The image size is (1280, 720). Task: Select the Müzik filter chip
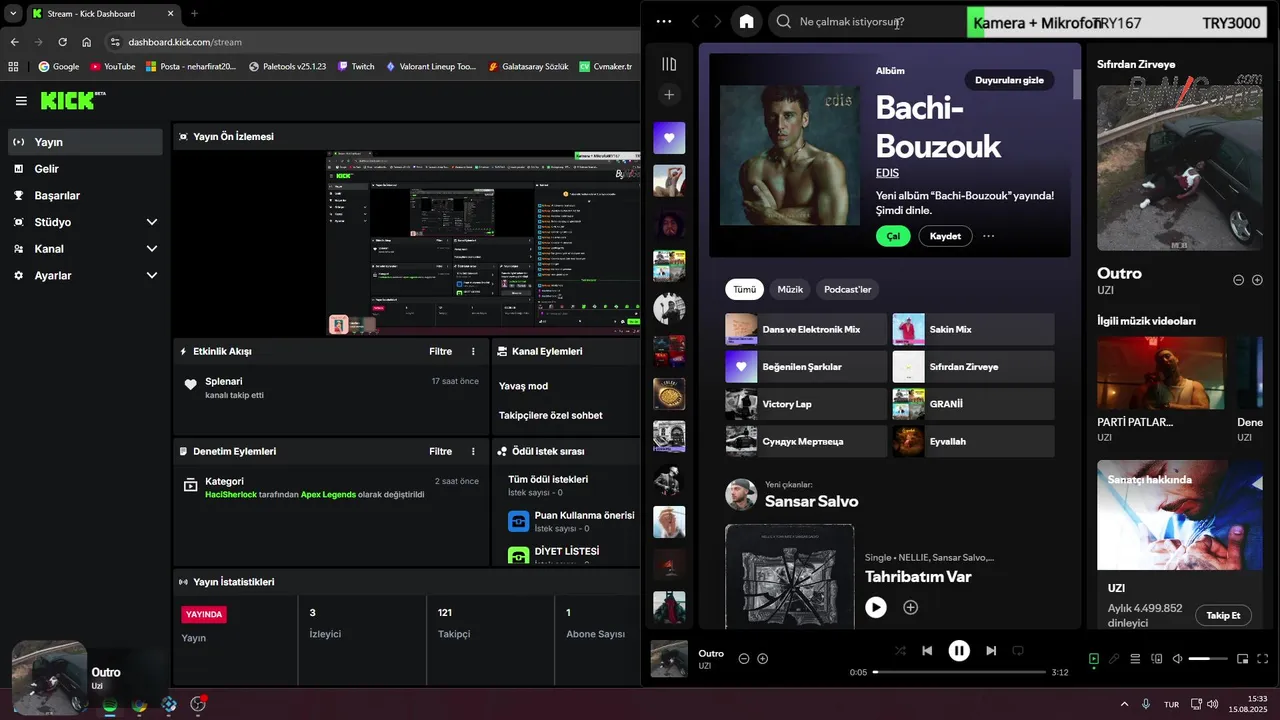coord(790,290)
